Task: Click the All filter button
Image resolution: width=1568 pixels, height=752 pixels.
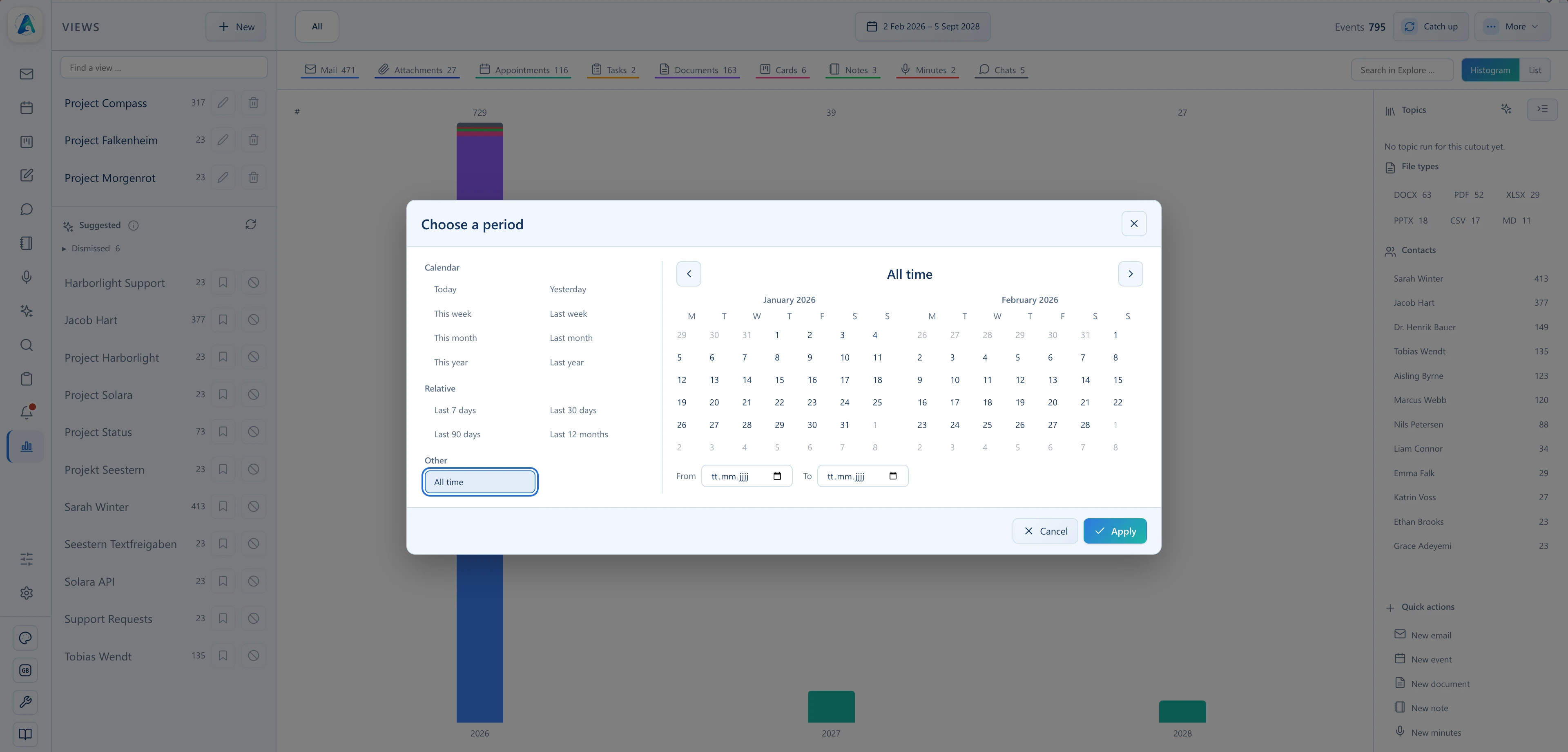Action: click(317, 26)
